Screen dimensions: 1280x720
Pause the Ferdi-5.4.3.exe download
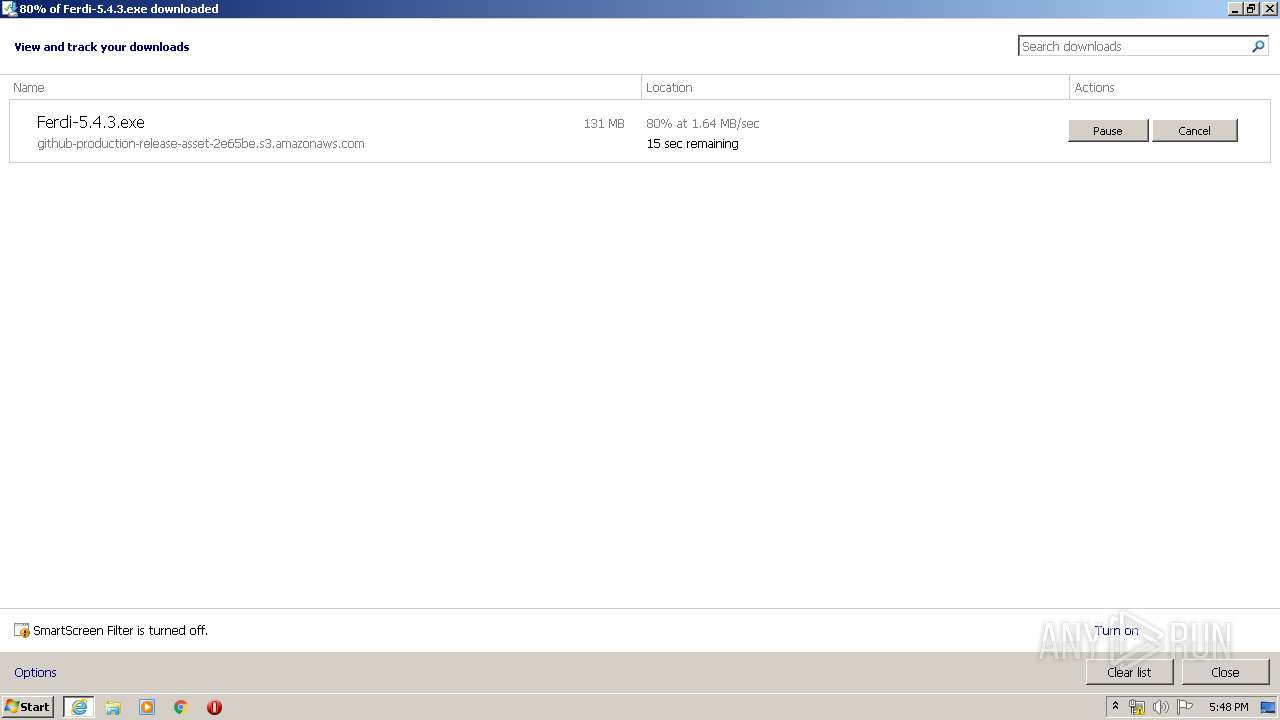tap(1108, 131)
